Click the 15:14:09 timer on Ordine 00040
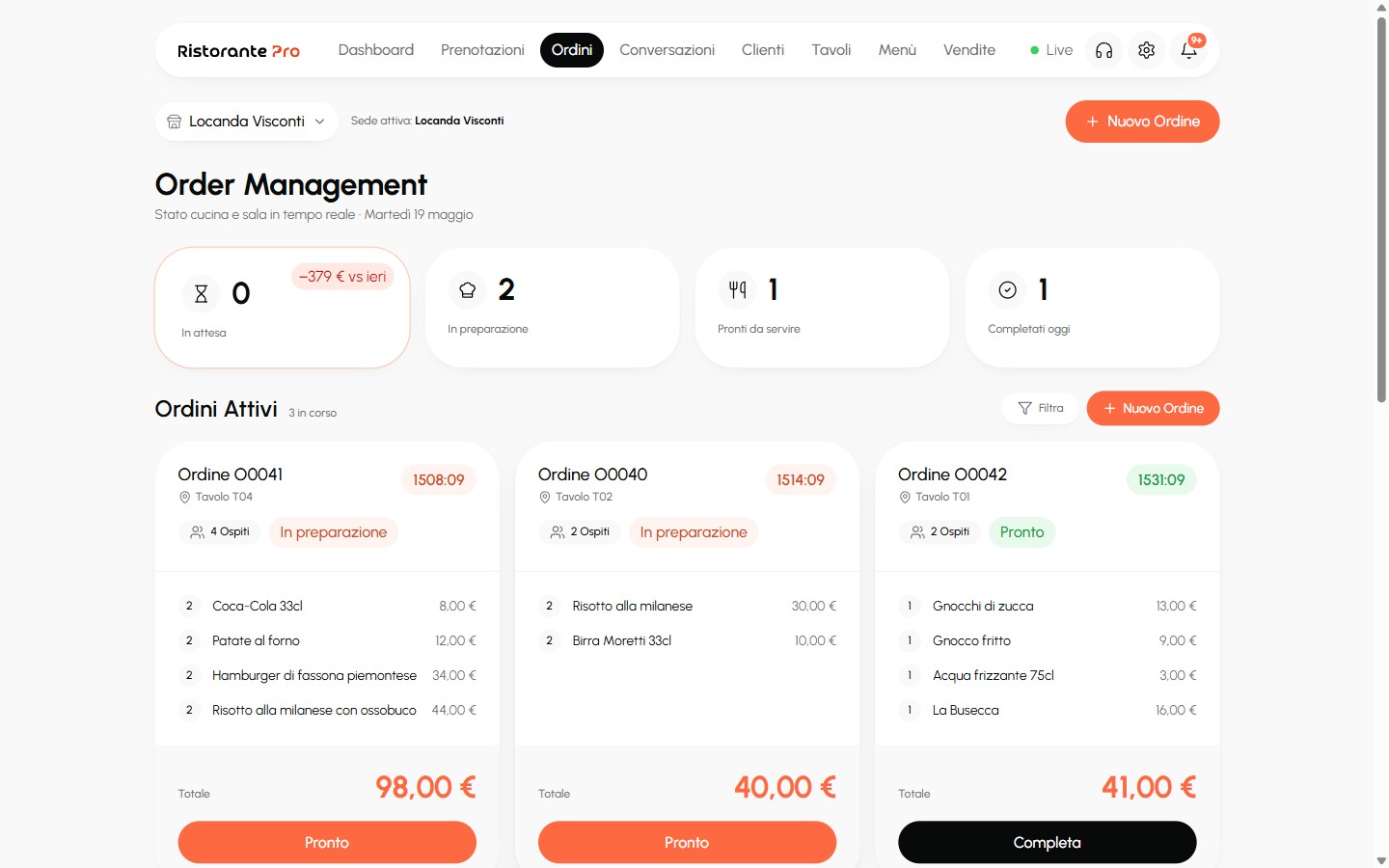 tap(801, 480)
